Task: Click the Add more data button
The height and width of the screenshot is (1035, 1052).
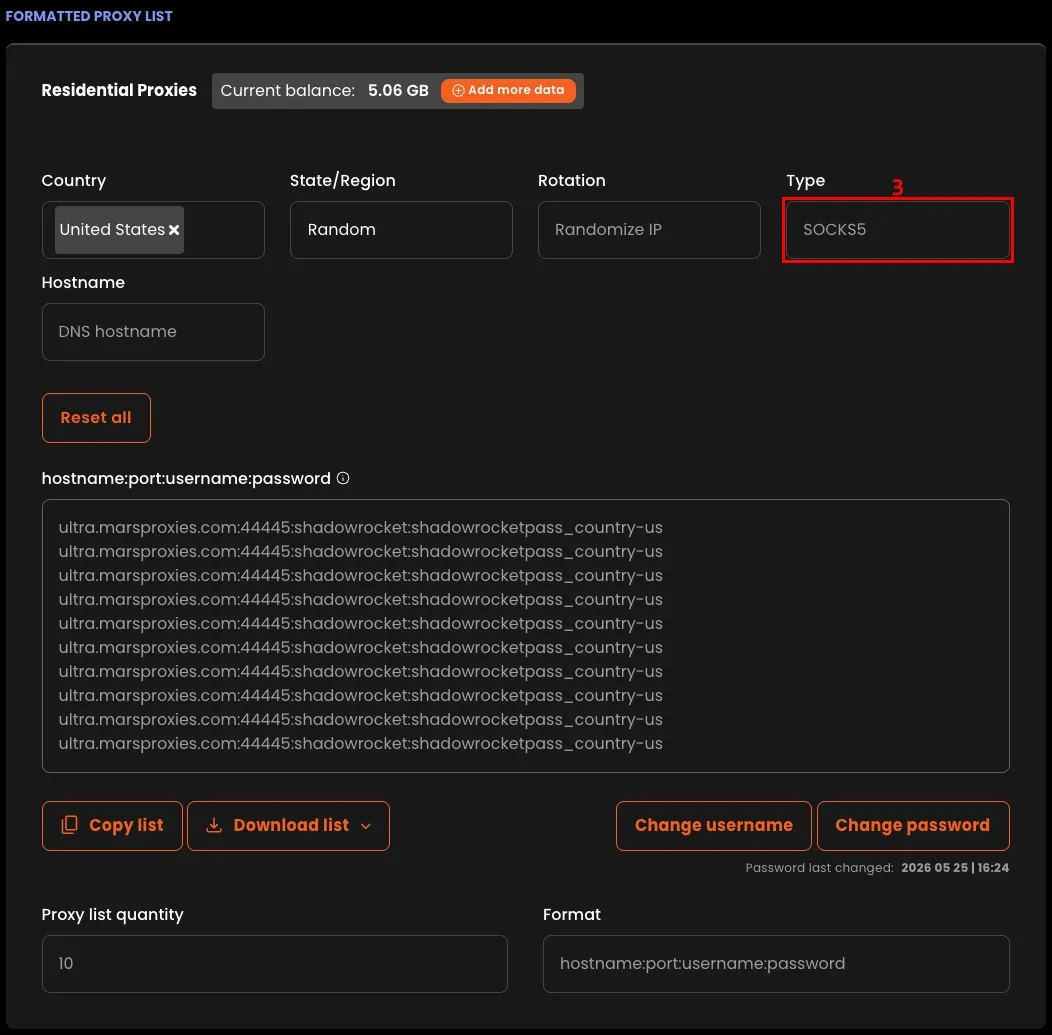Action: [x=508, y=91]
